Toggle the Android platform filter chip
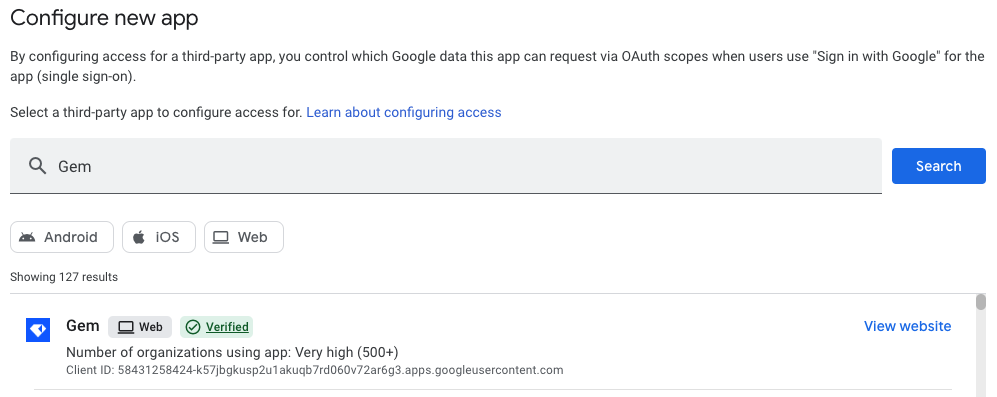Viewport: 997px width, 397px height. 62,237
